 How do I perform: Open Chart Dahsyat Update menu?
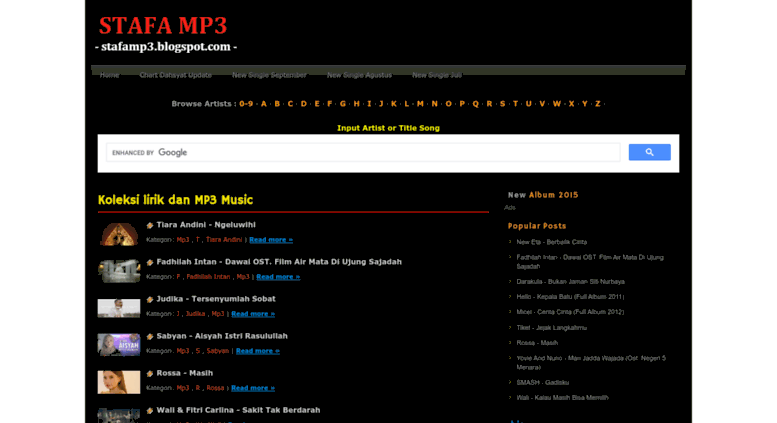[x=175, y=75]
